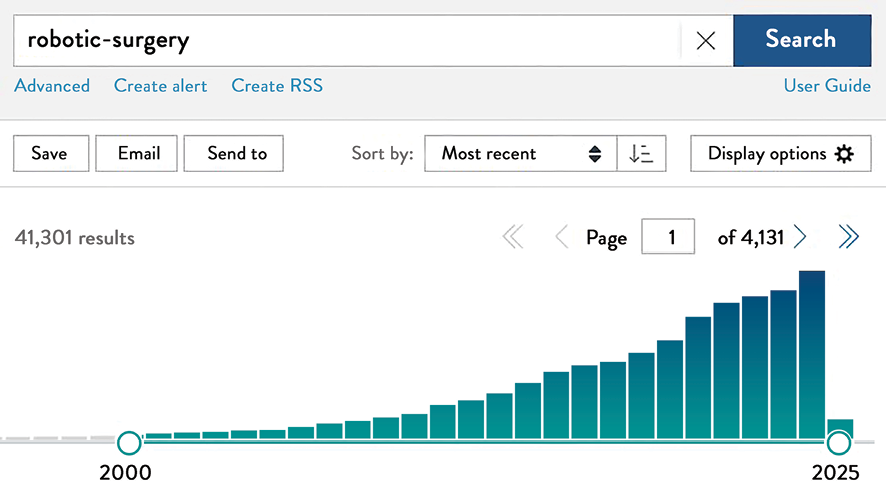Open Display options gear menu
Image resolution: width=886 pixels, height=493 pixels.
(780, 153)
